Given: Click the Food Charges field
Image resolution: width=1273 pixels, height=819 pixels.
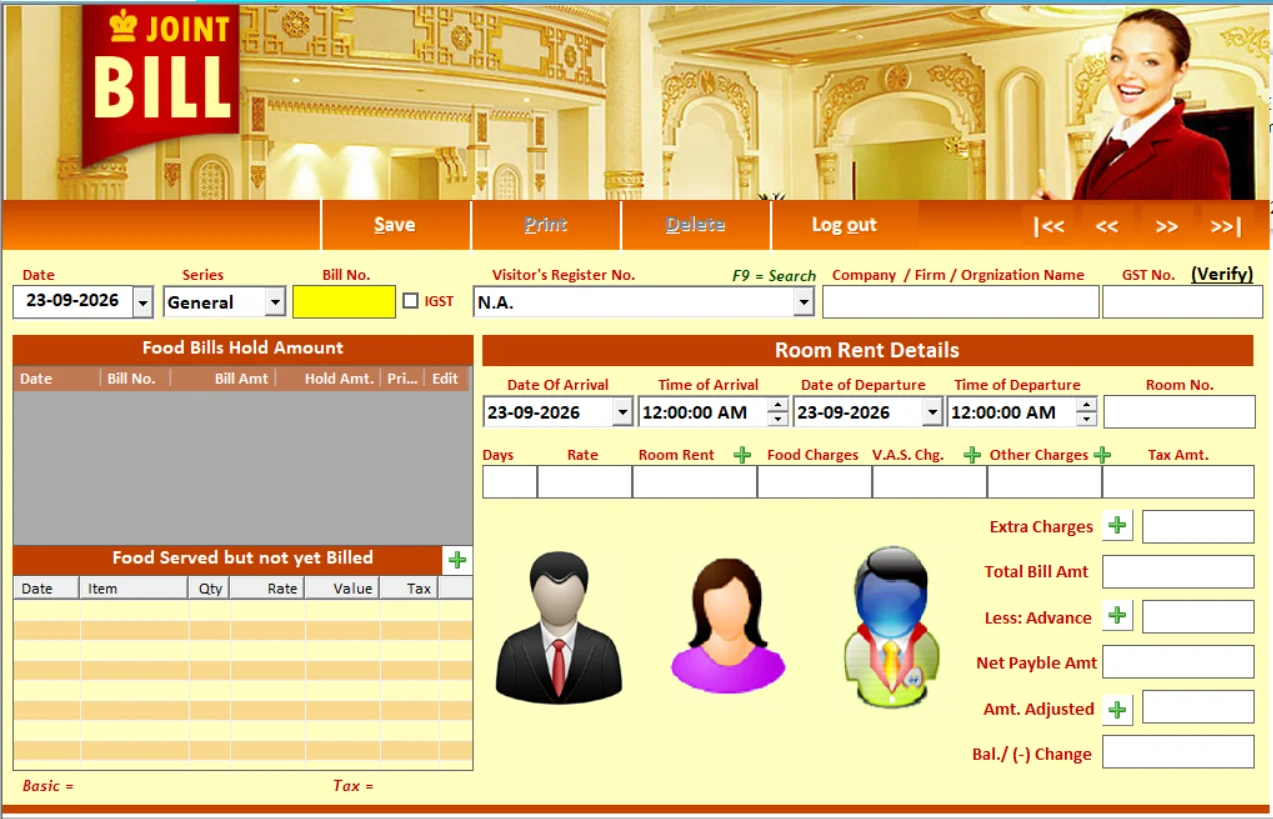Looking at the screenshot, I should (x=814, y=482).
